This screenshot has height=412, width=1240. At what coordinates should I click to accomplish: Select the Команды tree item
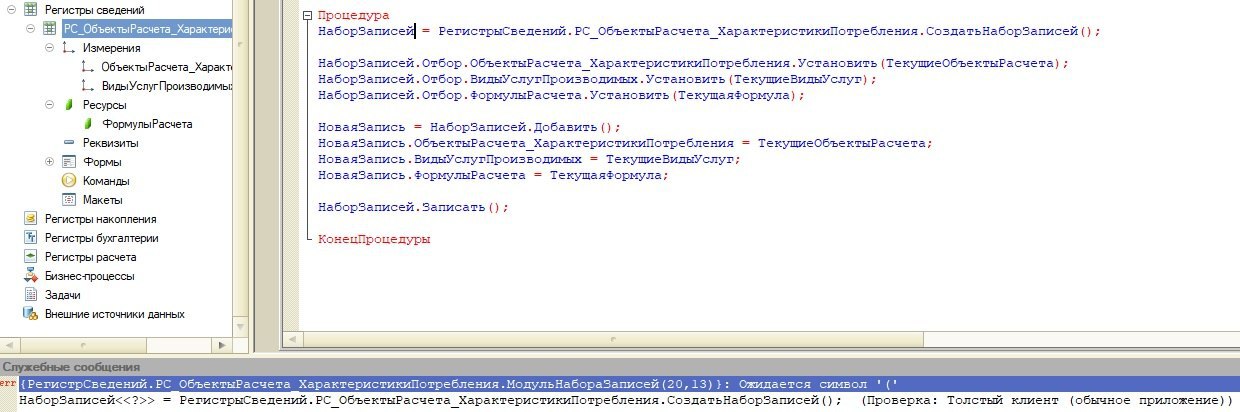107,181
